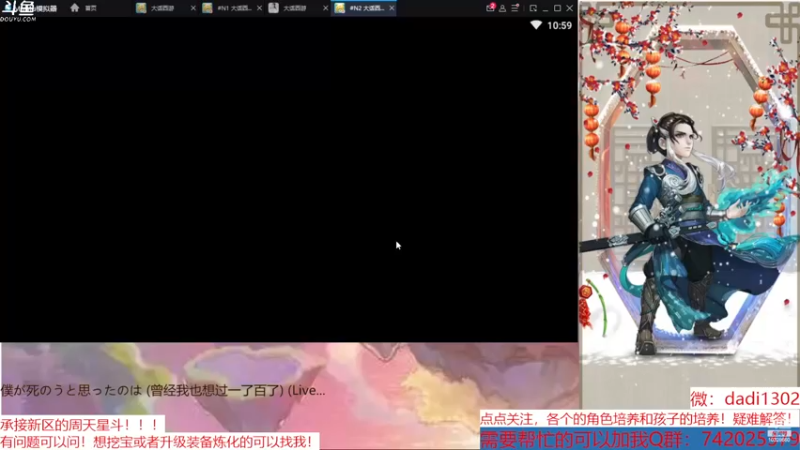
Task: Close the #N2 大话西游 tab
Action: [391, 8]
